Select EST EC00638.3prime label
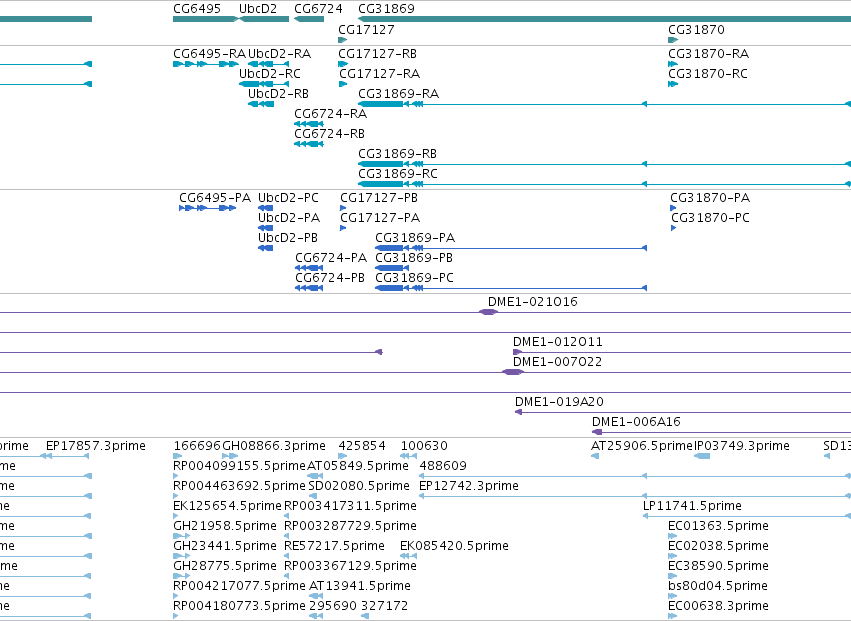 718,607
